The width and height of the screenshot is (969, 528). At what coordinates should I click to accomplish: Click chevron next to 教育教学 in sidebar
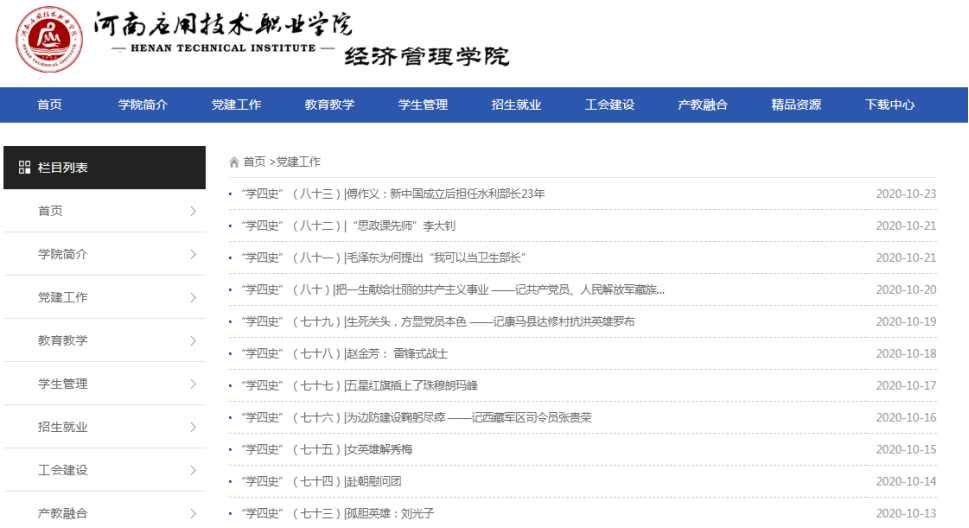pos(193,341)
